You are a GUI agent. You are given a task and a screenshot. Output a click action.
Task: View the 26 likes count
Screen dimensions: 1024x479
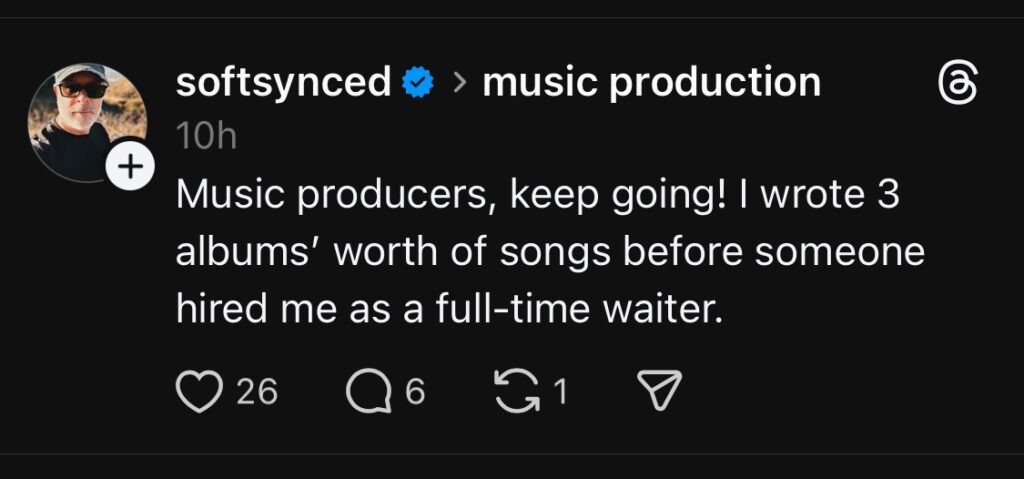coord(258,391)
